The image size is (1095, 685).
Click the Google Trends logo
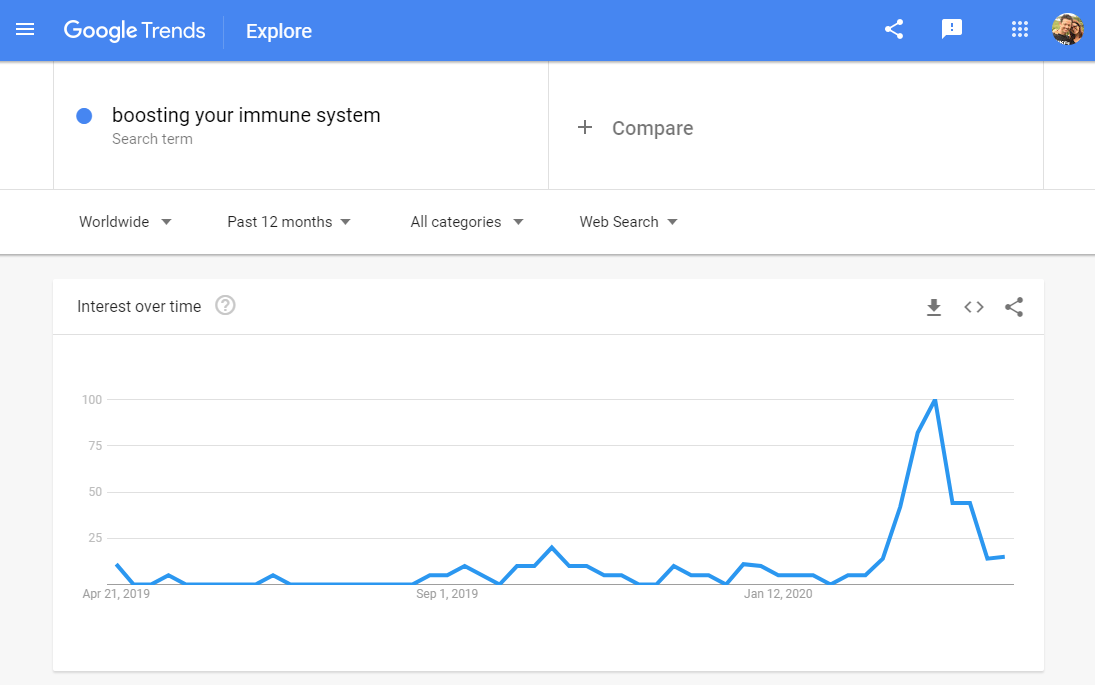pos(135,31)
